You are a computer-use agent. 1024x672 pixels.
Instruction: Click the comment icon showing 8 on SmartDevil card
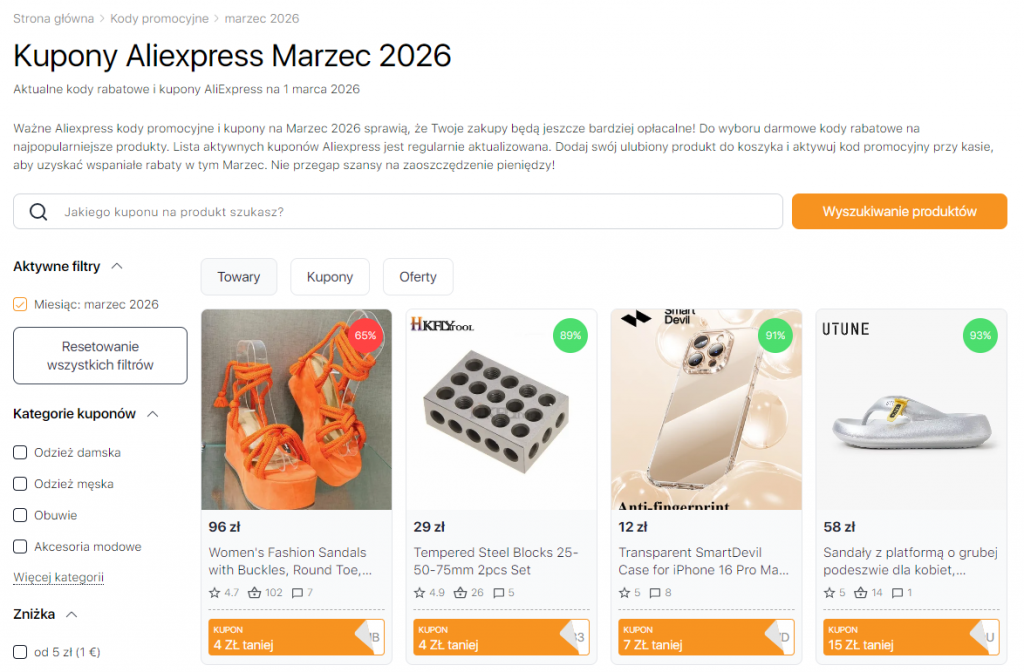click(654, 592)
